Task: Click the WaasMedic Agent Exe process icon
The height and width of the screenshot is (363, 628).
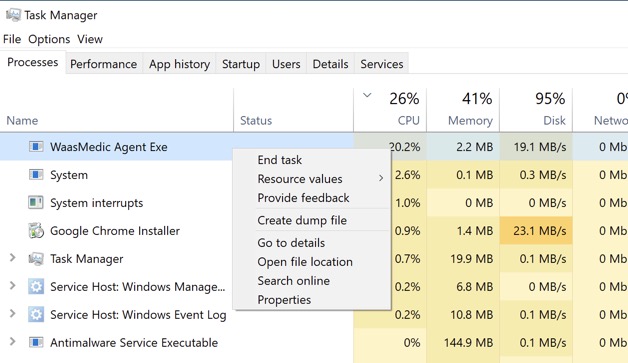Action: point(36,147)
